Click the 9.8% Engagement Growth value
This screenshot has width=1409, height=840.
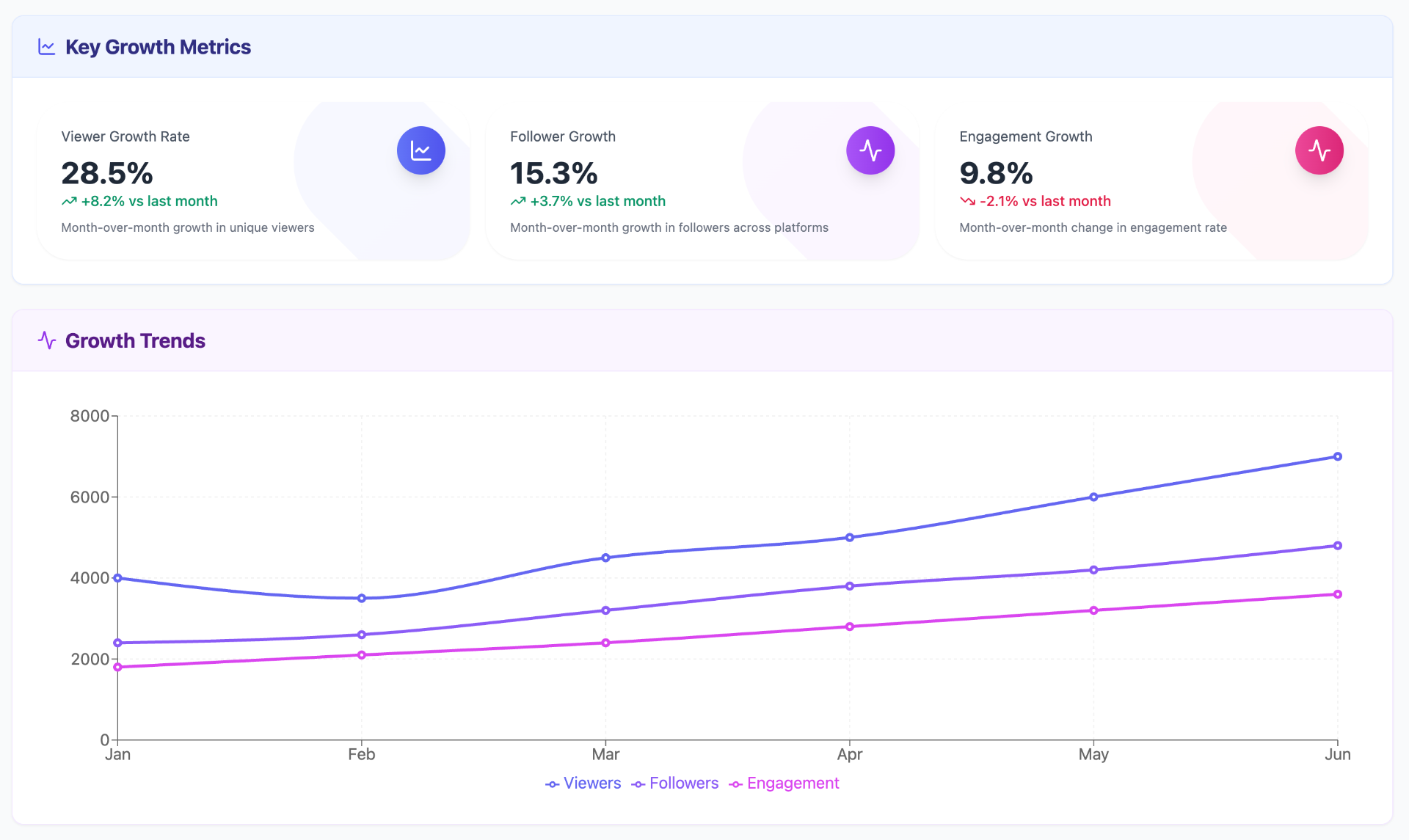(996, 174)
